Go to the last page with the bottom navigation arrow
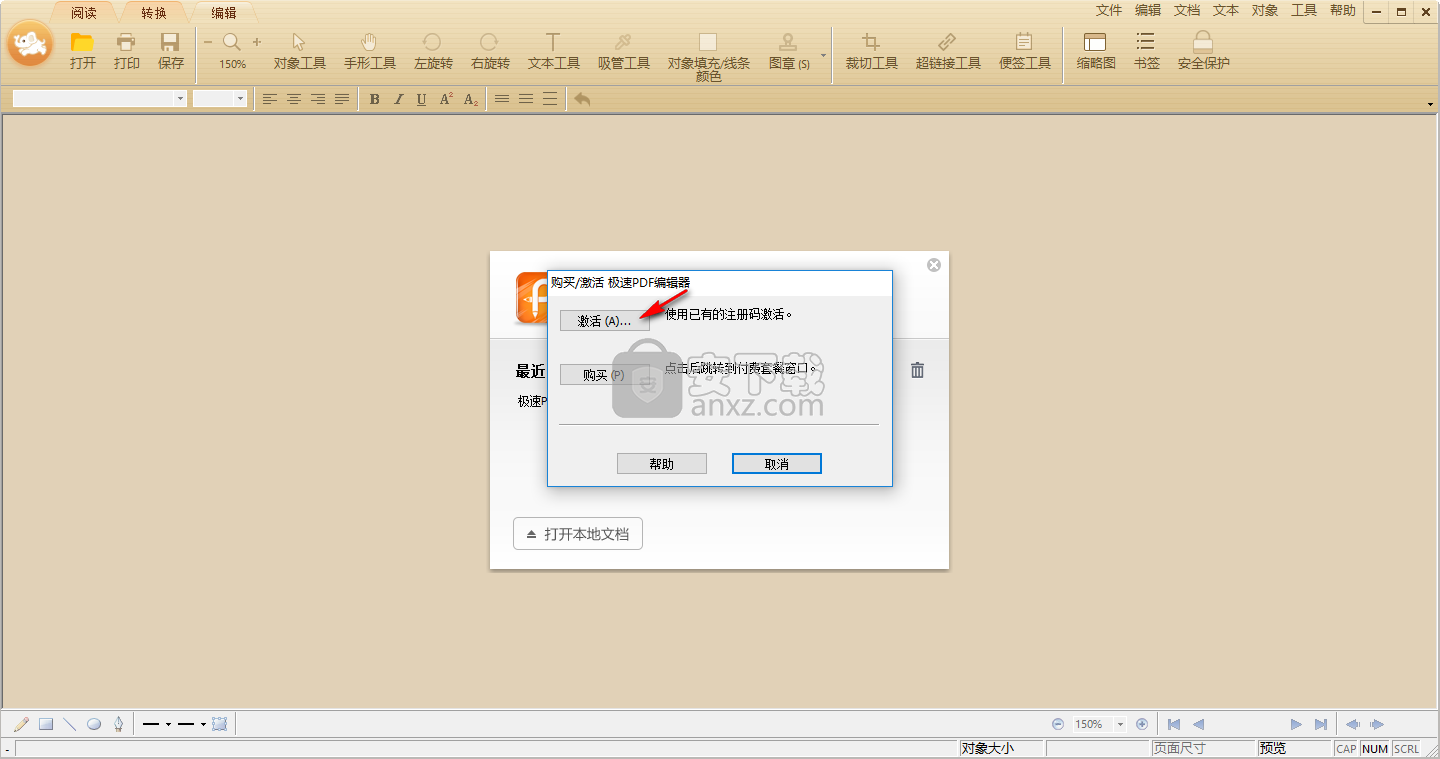The width and height of the screenshot is (1440, 759). (1320, 724)
